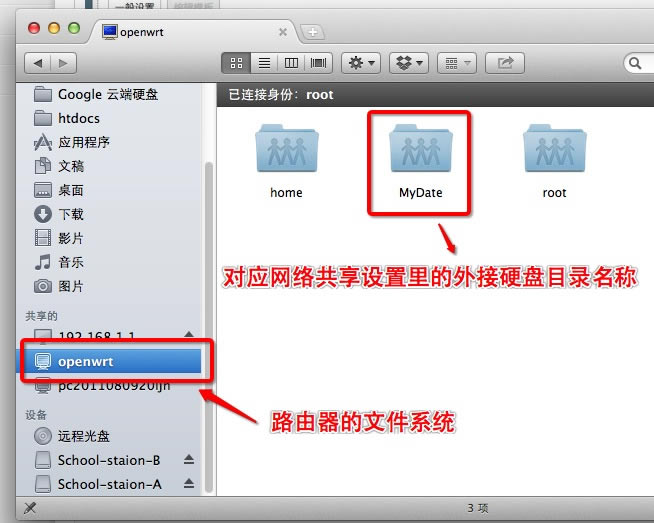Click the customize icon in status bar

tap(30, 508)
